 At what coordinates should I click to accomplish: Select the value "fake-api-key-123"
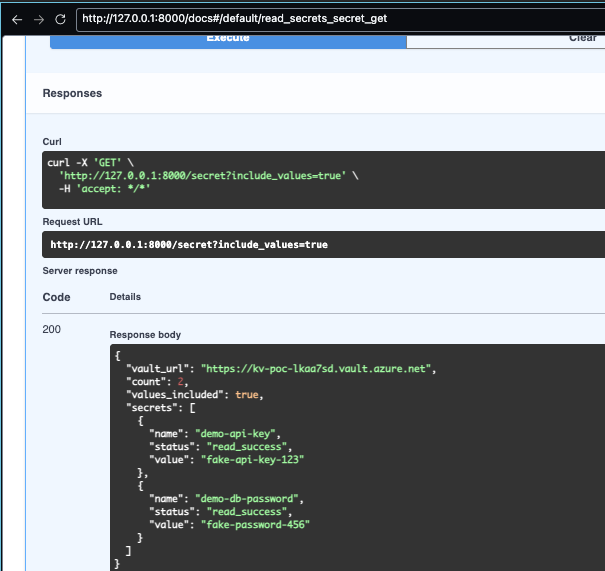(252, 460)
